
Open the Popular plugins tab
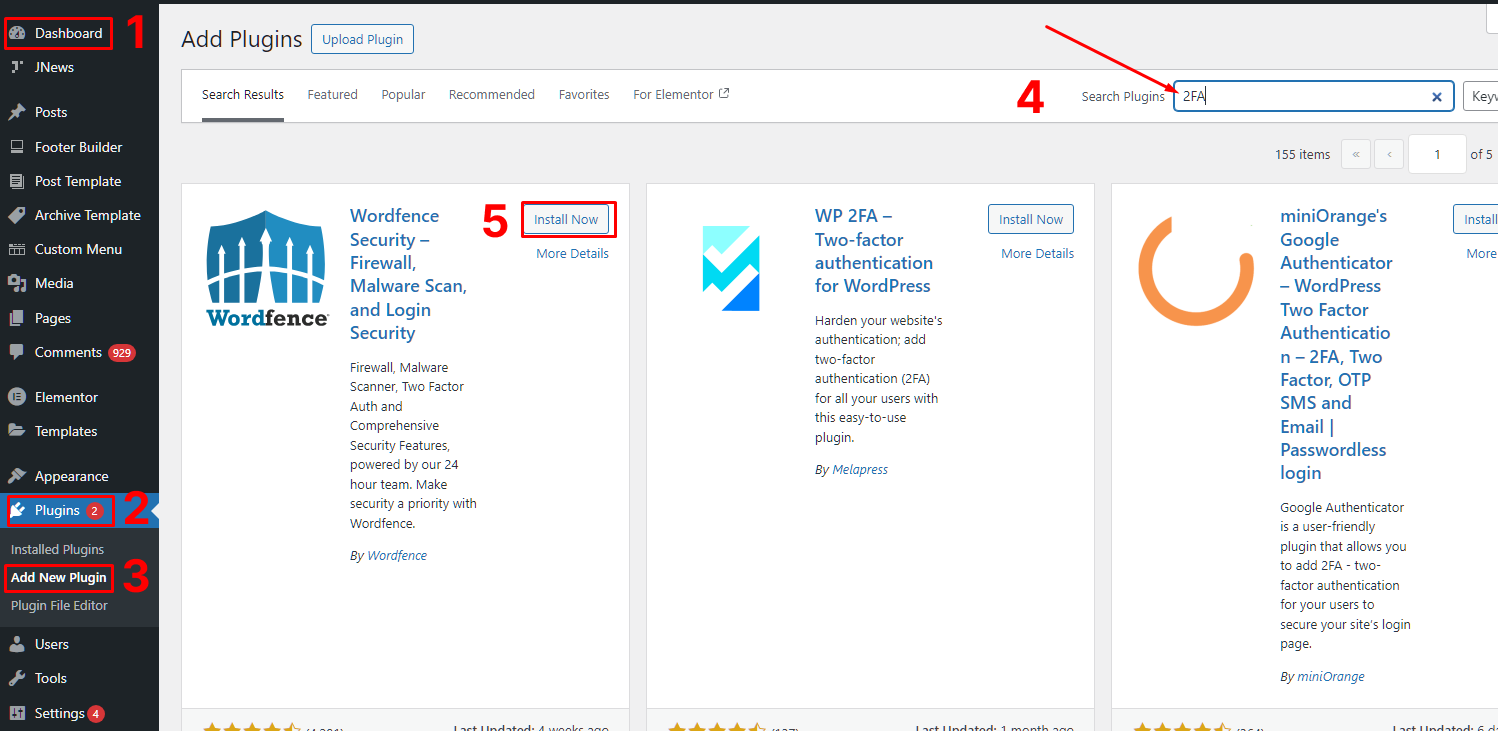point(403,94)
